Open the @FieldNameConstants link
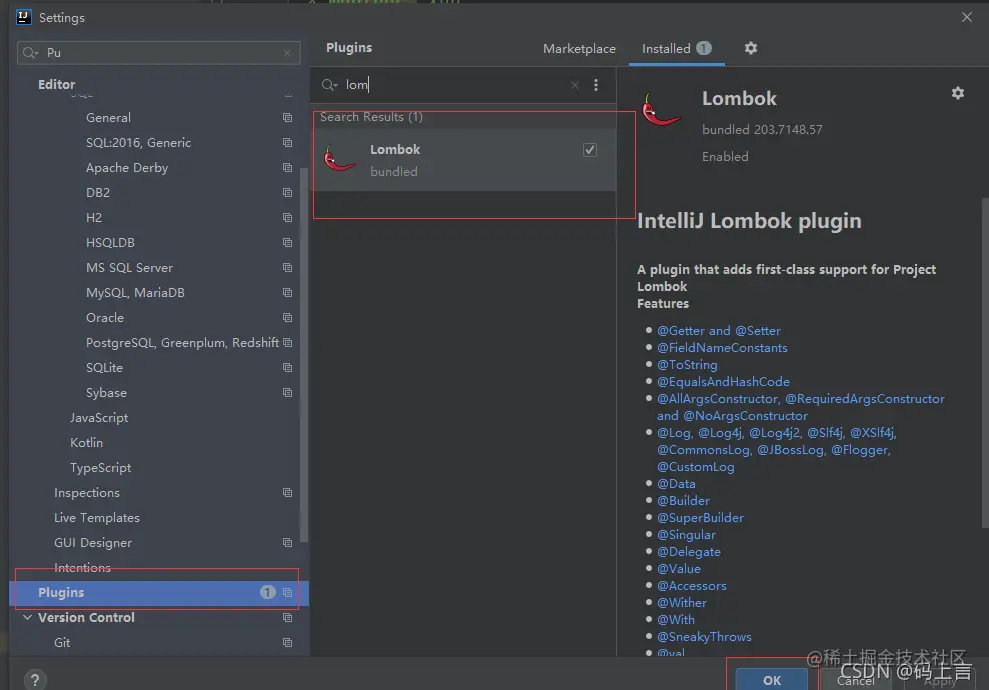 pyautogui.click(x=722, y=348)
